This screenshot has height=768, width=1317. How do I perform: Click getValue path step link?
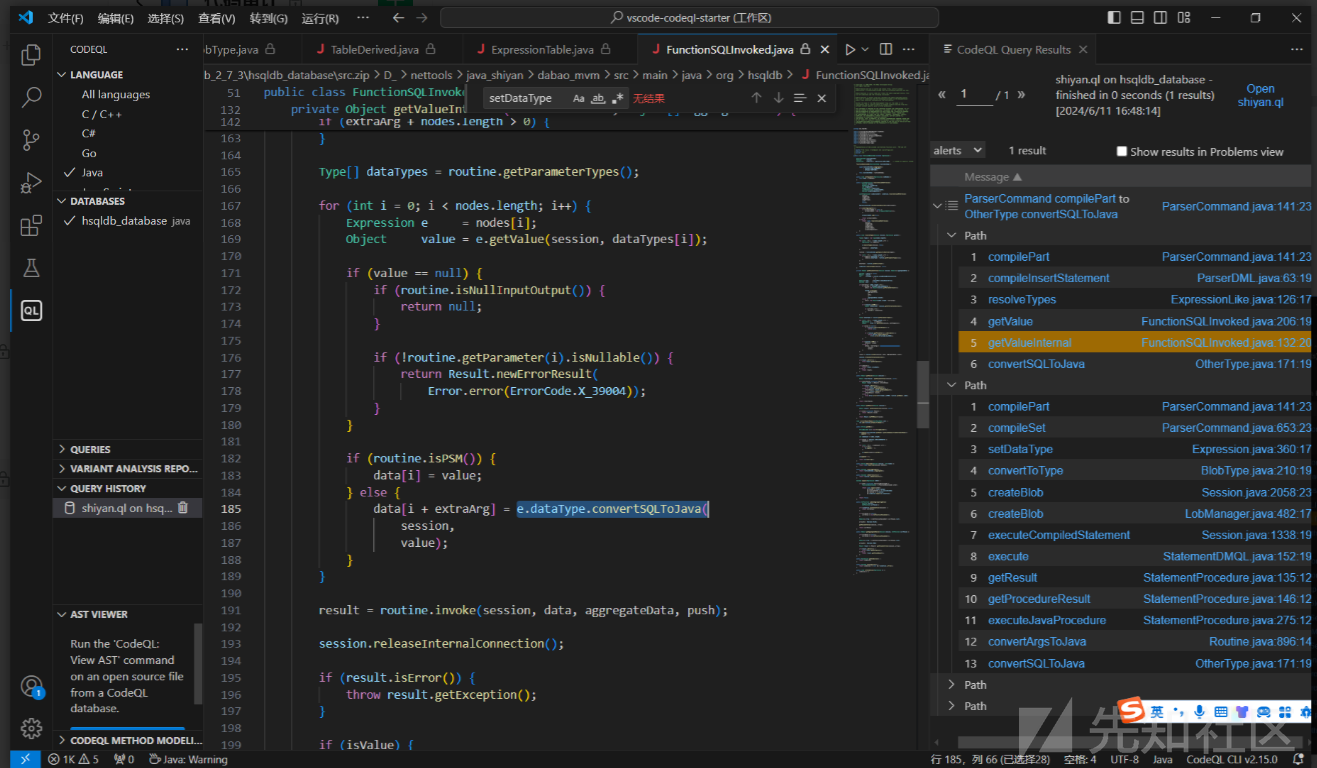(x=1010, y=321)
